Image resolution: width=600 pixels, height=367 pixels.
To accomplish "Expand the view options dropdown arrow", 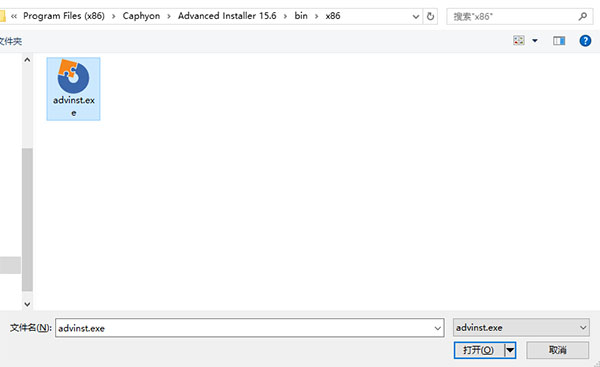I will coord(535,41).
